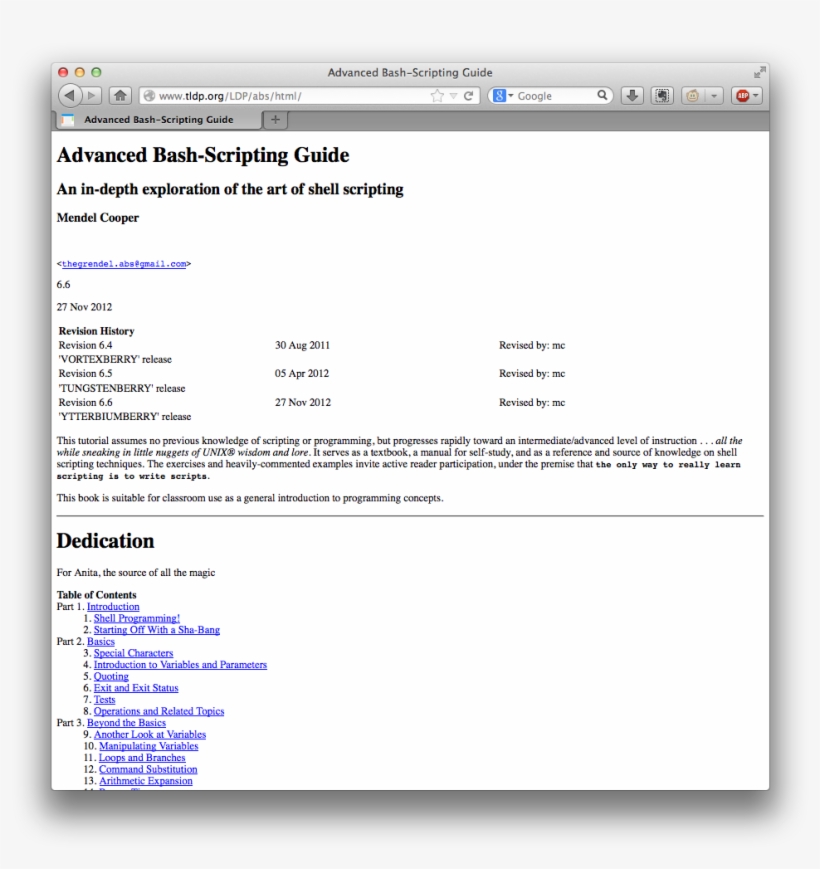Open a new tab with the plus button
The image size is (820, 869).
(275, 119)
